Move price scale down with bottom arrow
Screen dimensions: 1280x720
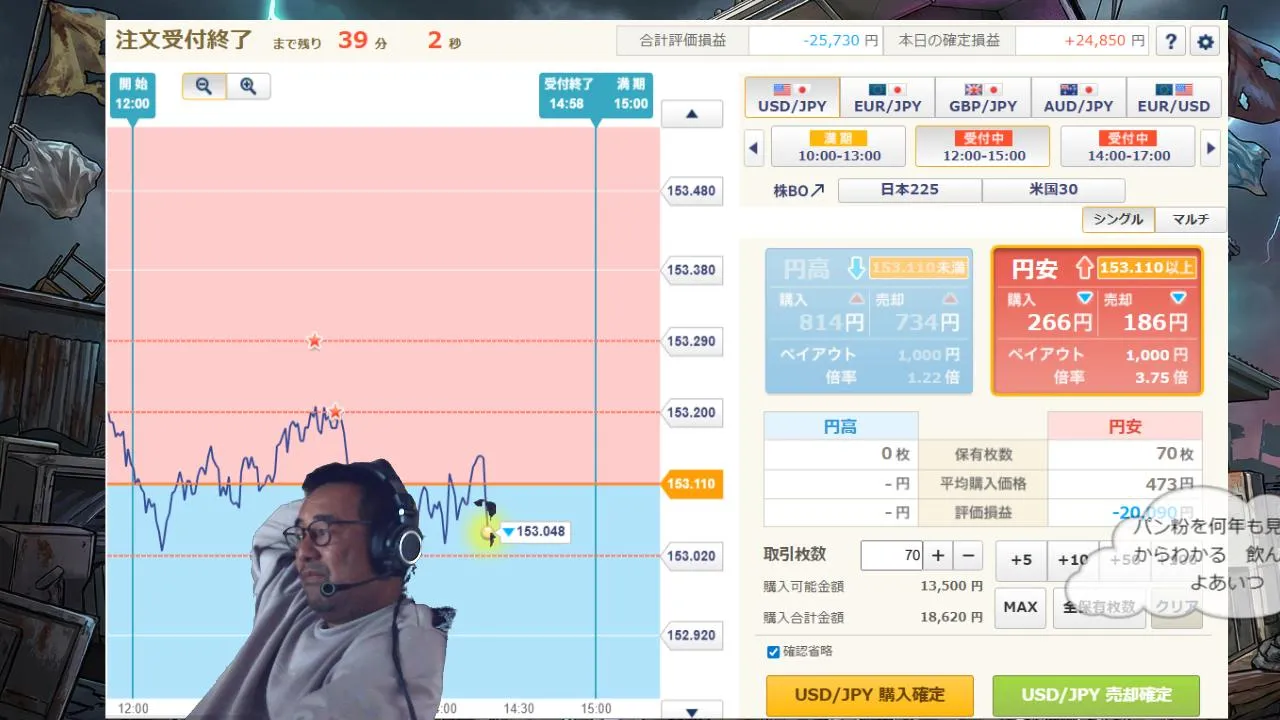click(691, 712)
